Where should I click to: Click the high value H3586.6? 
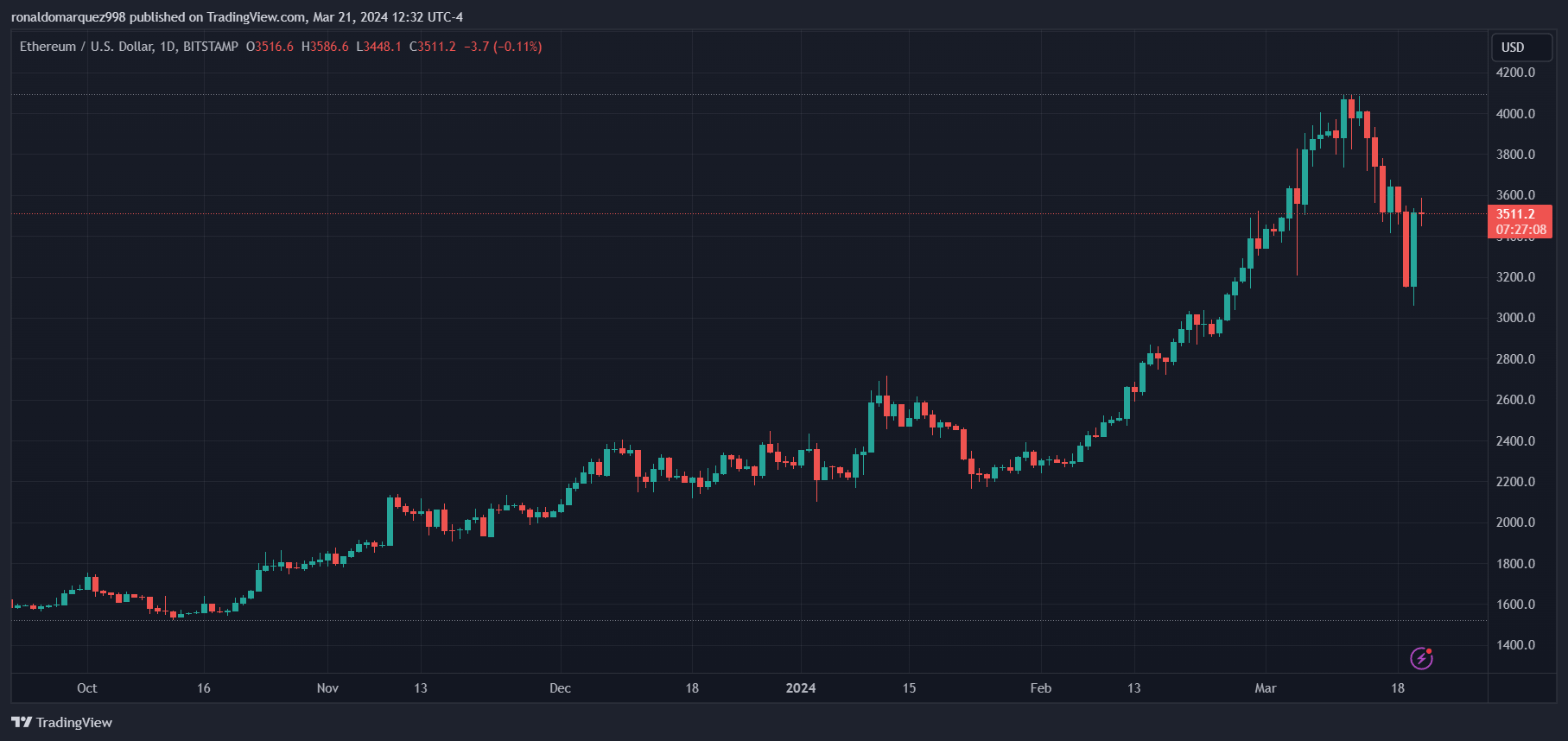pos(325,47)
